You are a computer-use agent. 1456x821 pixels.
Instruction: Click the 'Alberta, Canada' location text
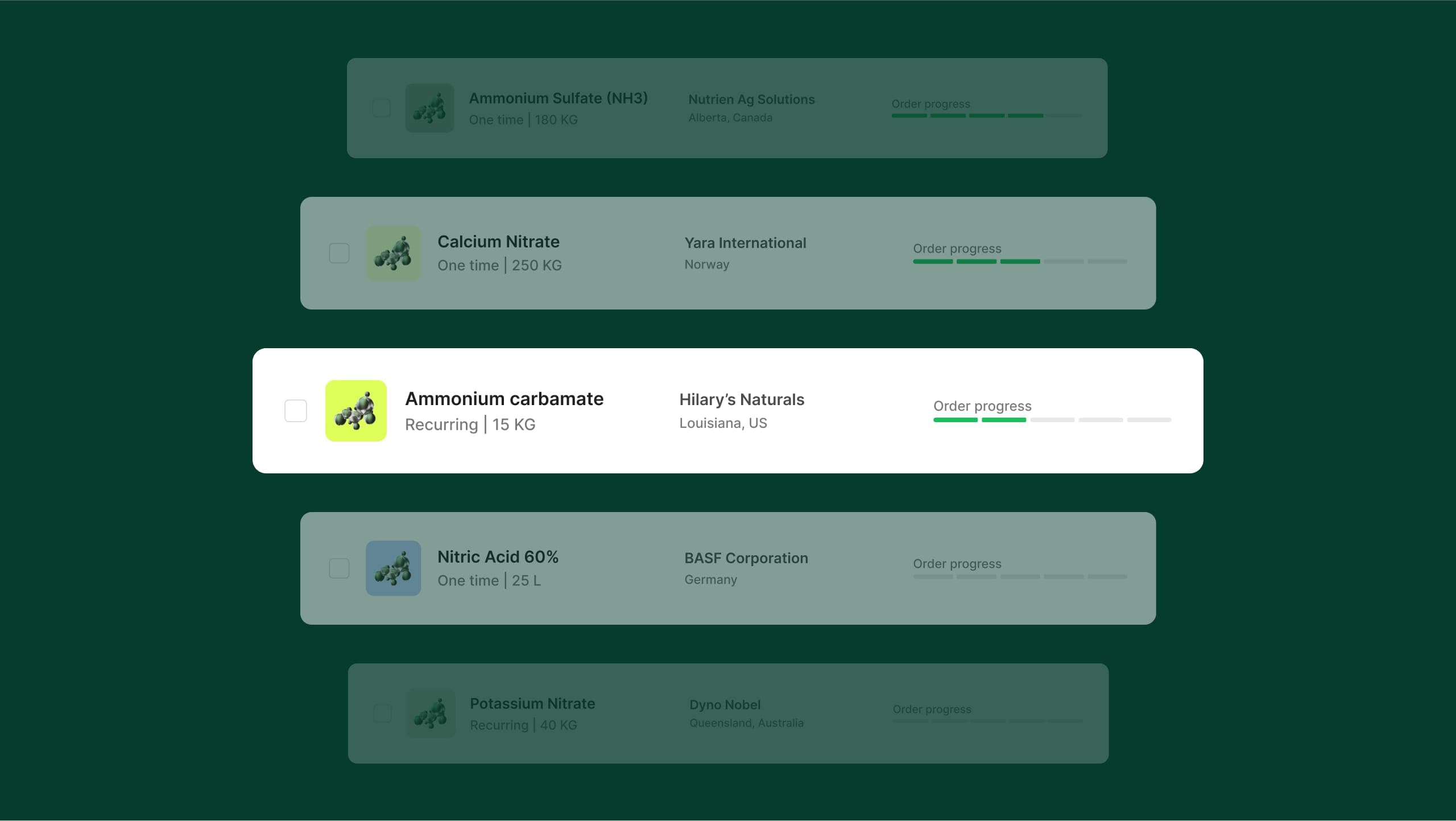pyautogui.click(x=731, y=118)
